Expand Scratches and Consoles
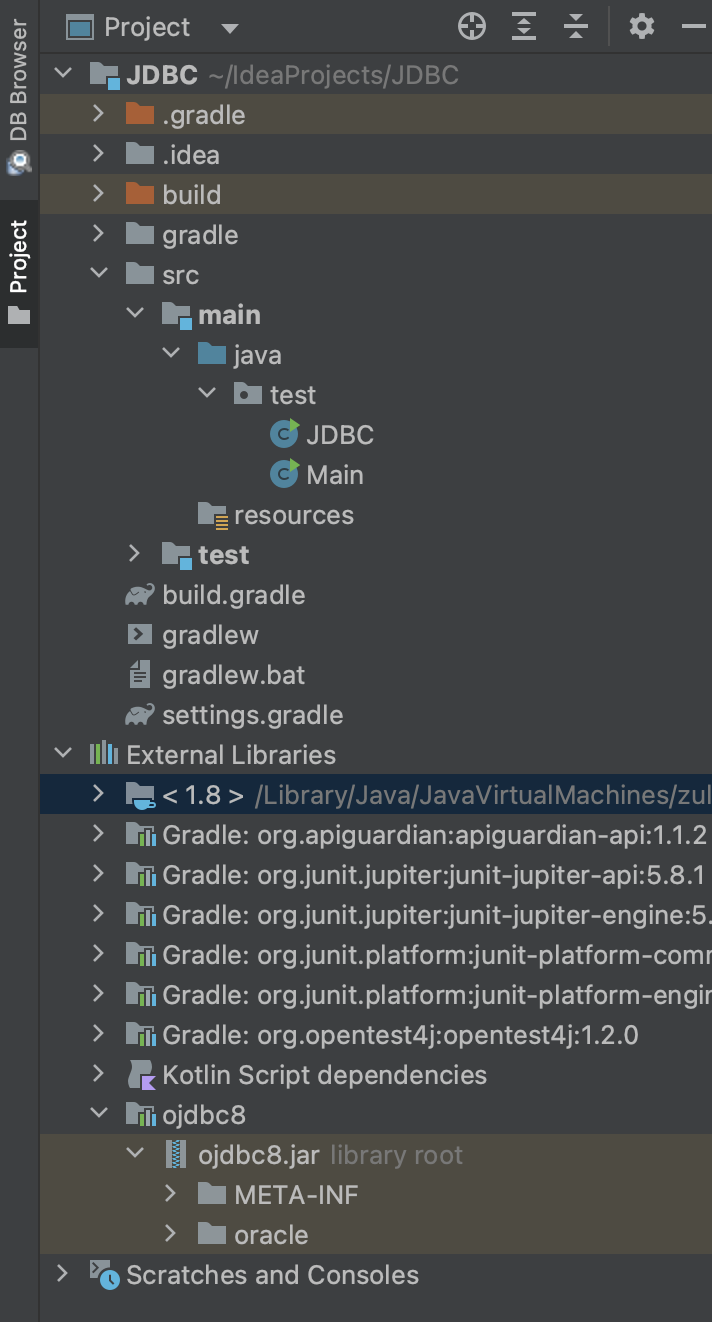The image size is (712, 1322). click(x=62, y=1274)
